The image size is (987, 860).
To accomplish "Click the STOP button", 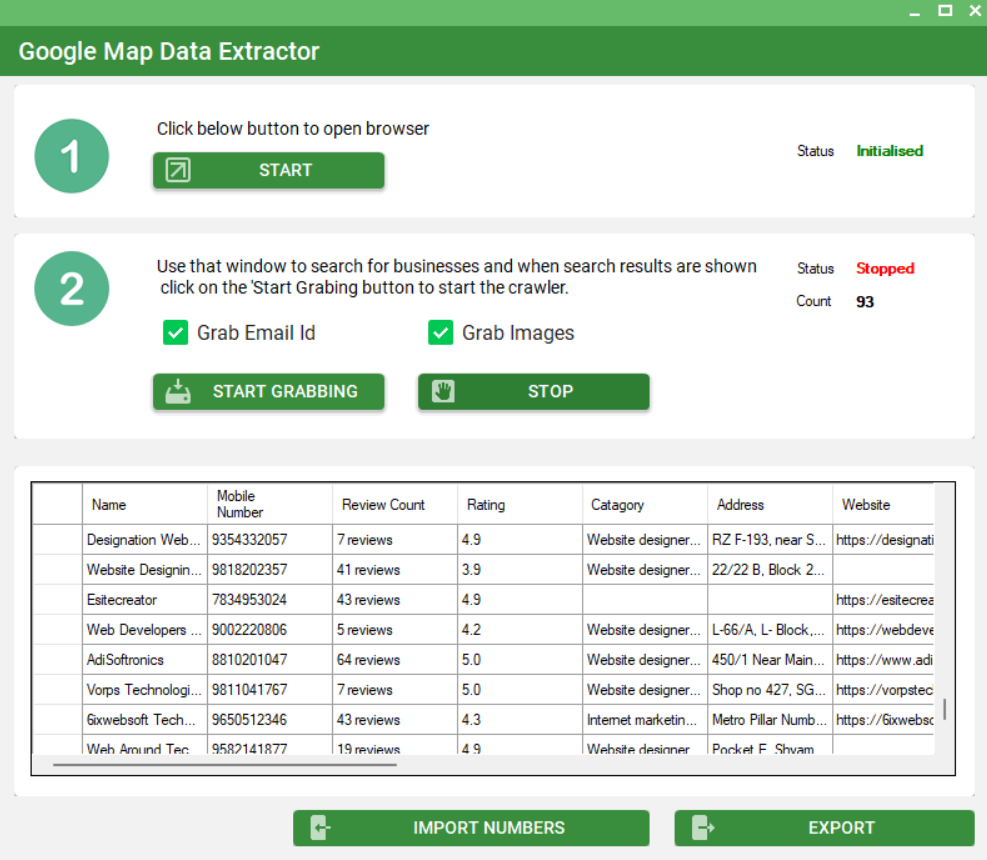I will click(534, 392).
